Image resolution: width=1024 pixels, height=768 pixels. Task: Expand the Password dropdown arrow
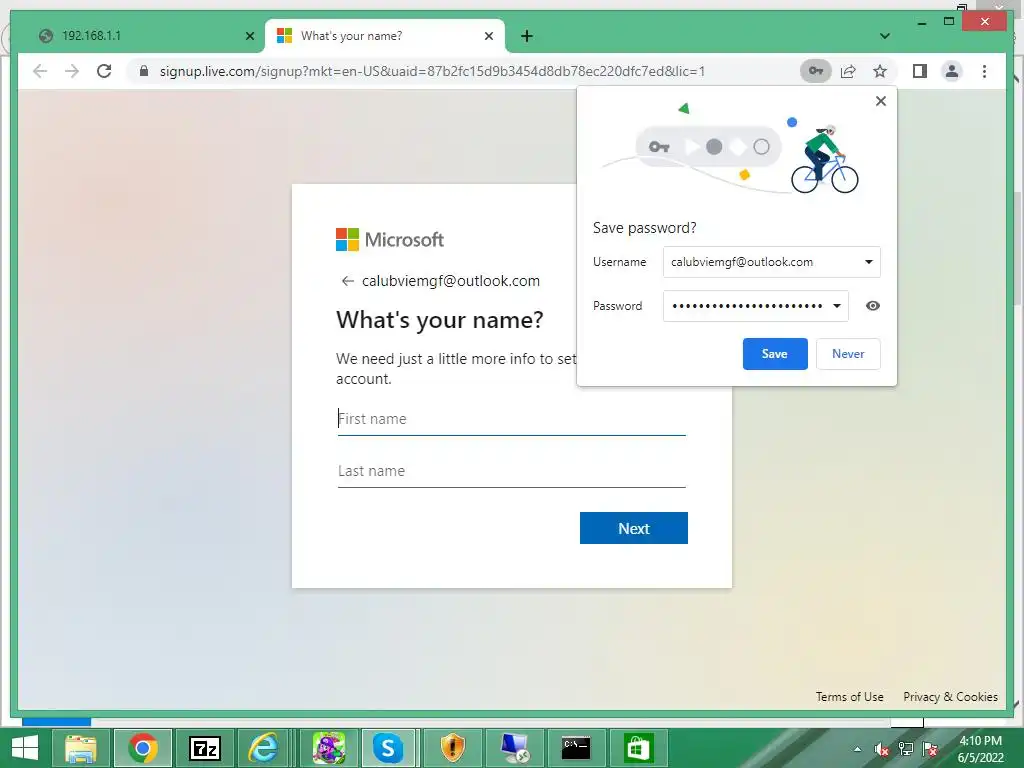tap(837, 306)
